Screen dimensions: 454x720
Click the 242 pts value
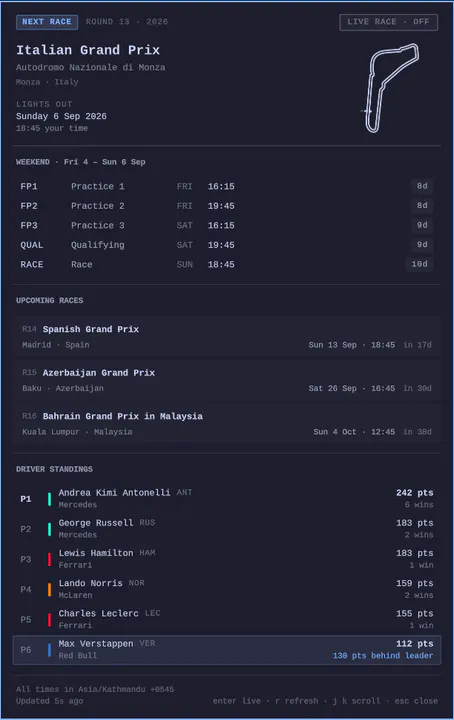[x=415, y=493]
